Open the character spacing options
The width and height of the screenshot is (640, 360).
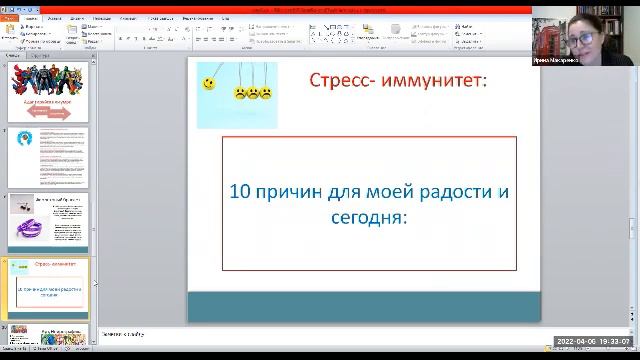coord(161,39)
